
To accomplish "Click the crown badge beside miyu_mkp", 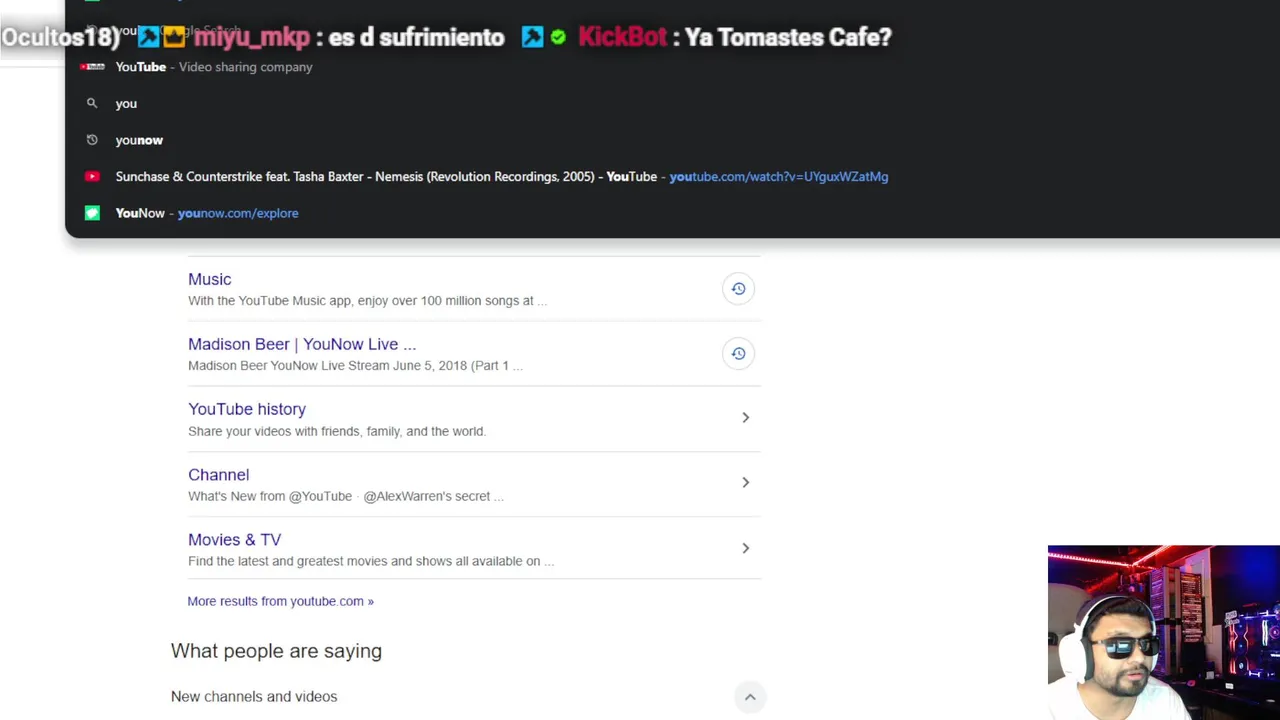I will [175, 37].
